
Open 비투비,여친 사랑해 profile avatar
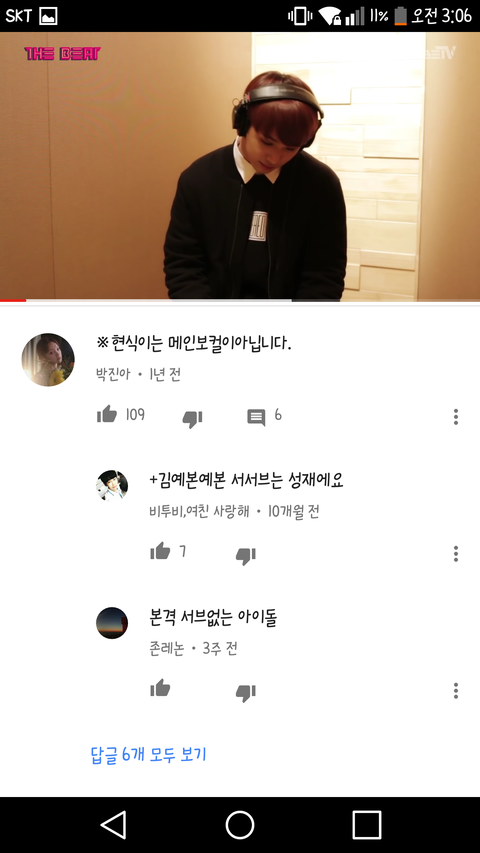click(112, 486)
